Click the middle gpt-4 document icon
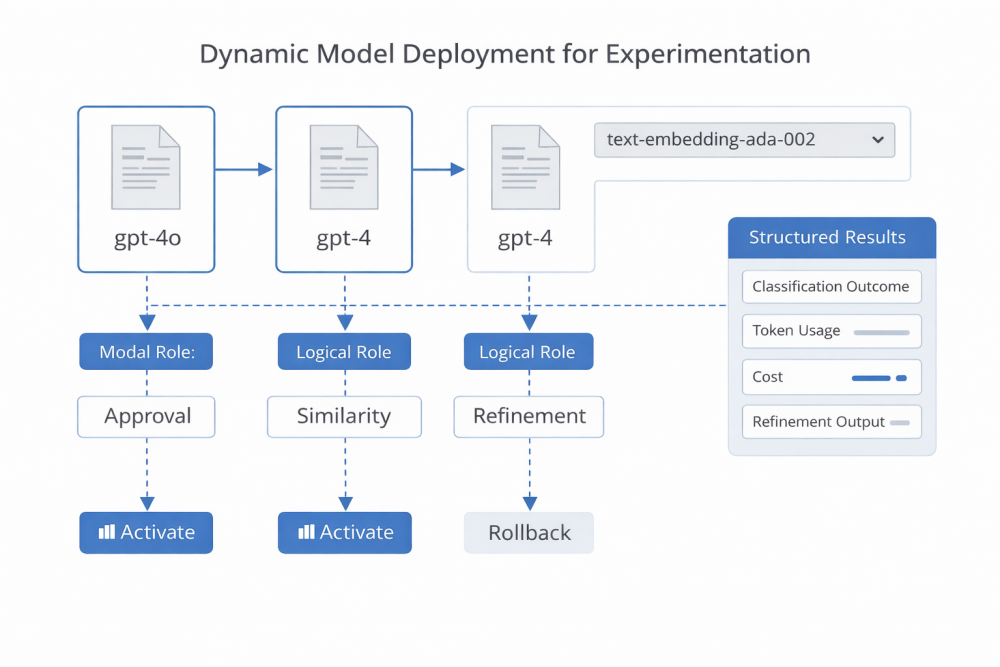 pyautogui.click(x=344, y=167)
